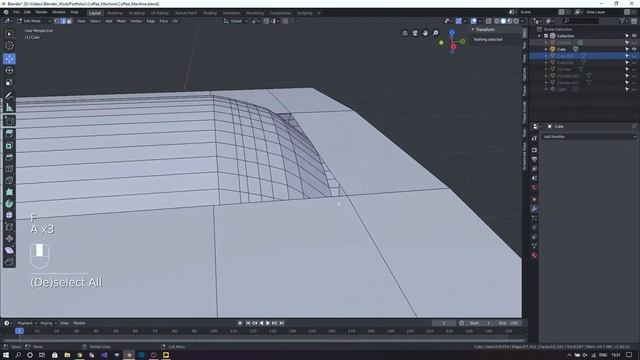Select the Inset Faces tool
The height and width of the screenshot is (360, 640).
[x=9, y=146]
